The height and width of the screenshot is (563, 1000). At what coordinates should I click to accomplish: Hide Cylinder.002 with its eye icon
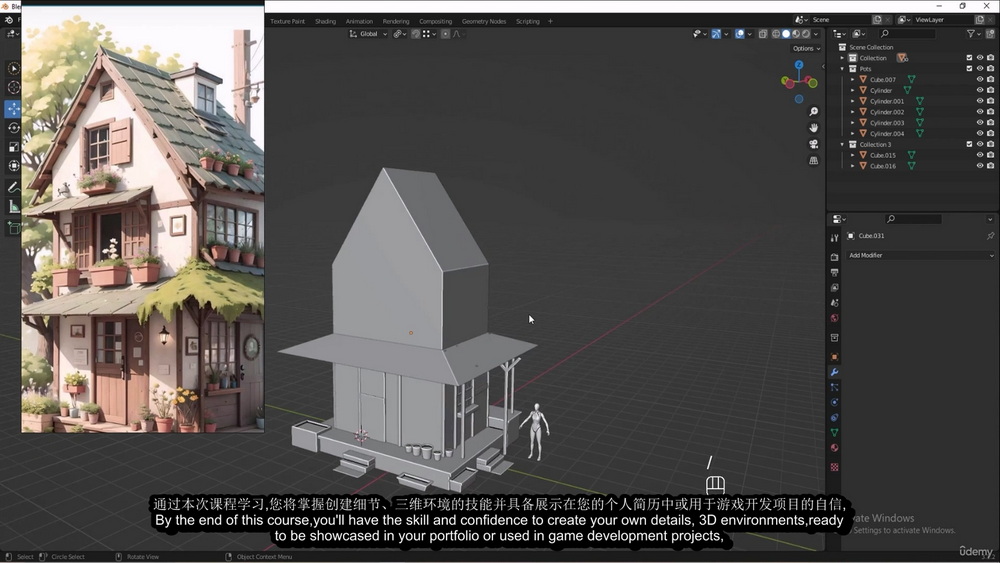980,112
